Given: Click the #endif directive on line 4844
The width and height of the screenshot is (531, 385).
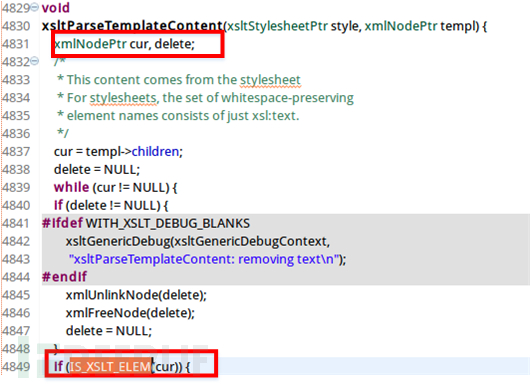Looking at the screenshot, I should point(64,277).
